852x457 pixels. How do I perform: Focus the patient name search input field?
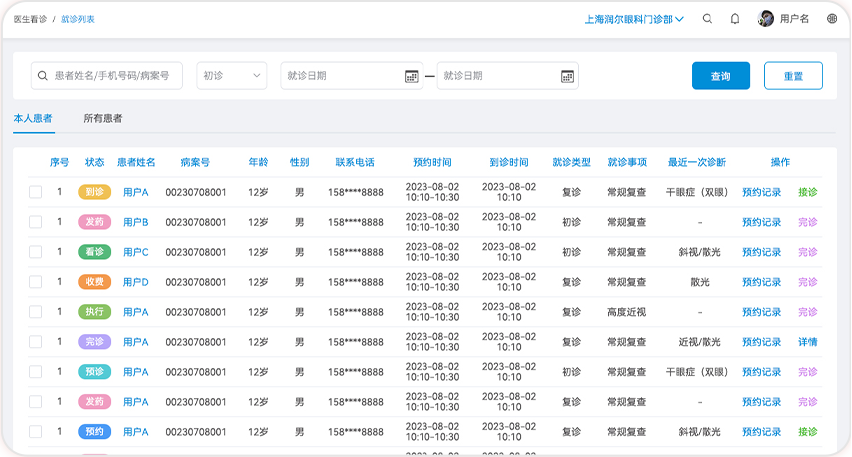(115, 76)
